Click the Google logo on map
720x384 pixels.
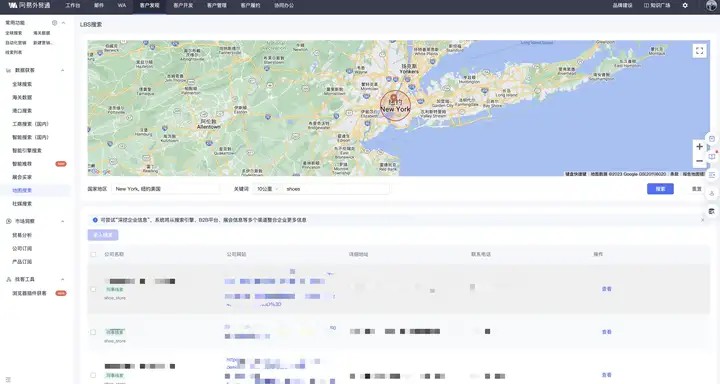pos(101,171)
